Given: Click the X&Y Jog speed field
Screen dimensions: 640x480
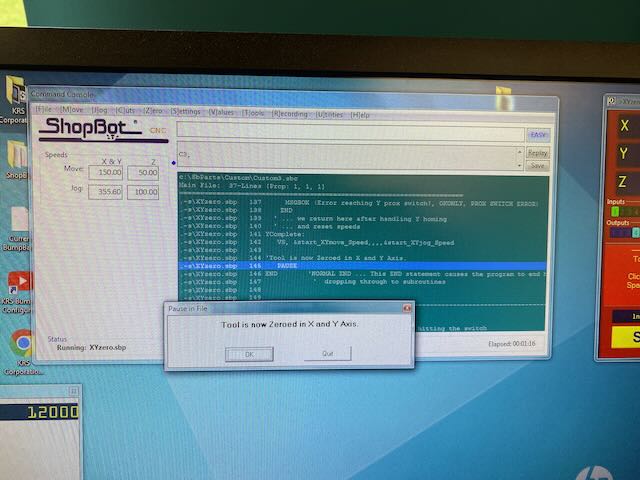Looking at the screenshot, I should [105, 192].
